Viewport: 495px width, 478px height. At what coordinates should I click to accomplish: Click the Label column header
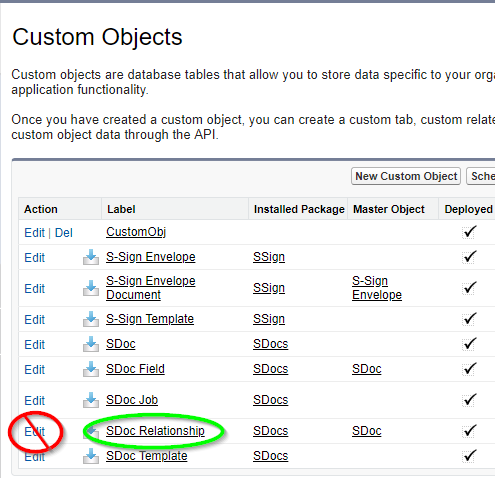pyautogui.click(x=121, y=209)
